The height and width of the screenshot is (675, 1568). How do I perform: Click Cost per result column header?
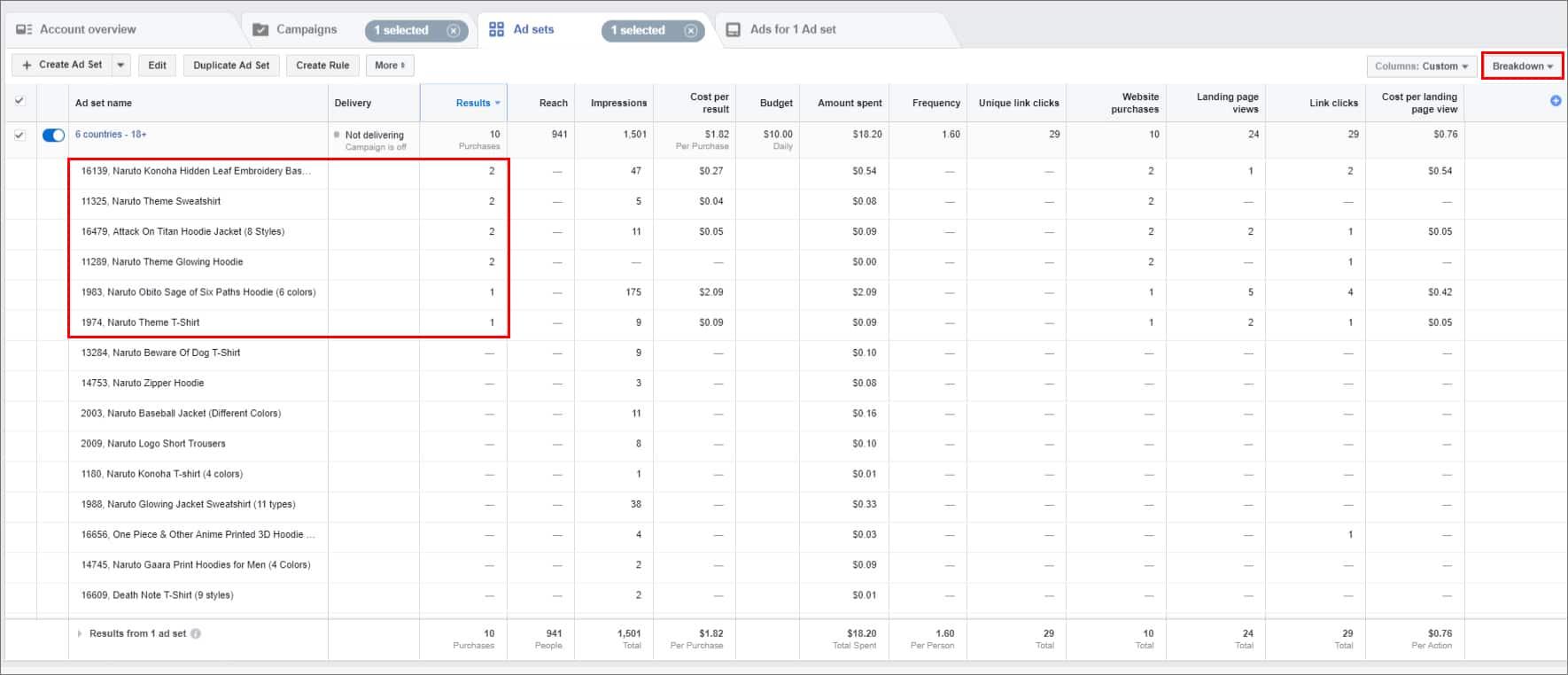[695, 103]
